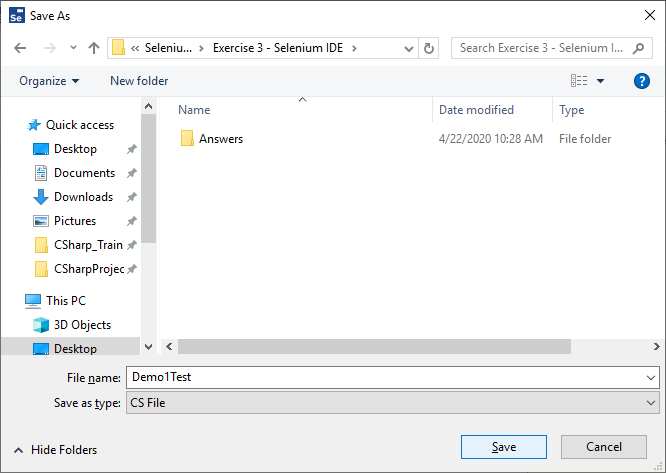Click the Pictures image icon
The width and height of the screenshot is (666, 473).
(x=41, y=221)
